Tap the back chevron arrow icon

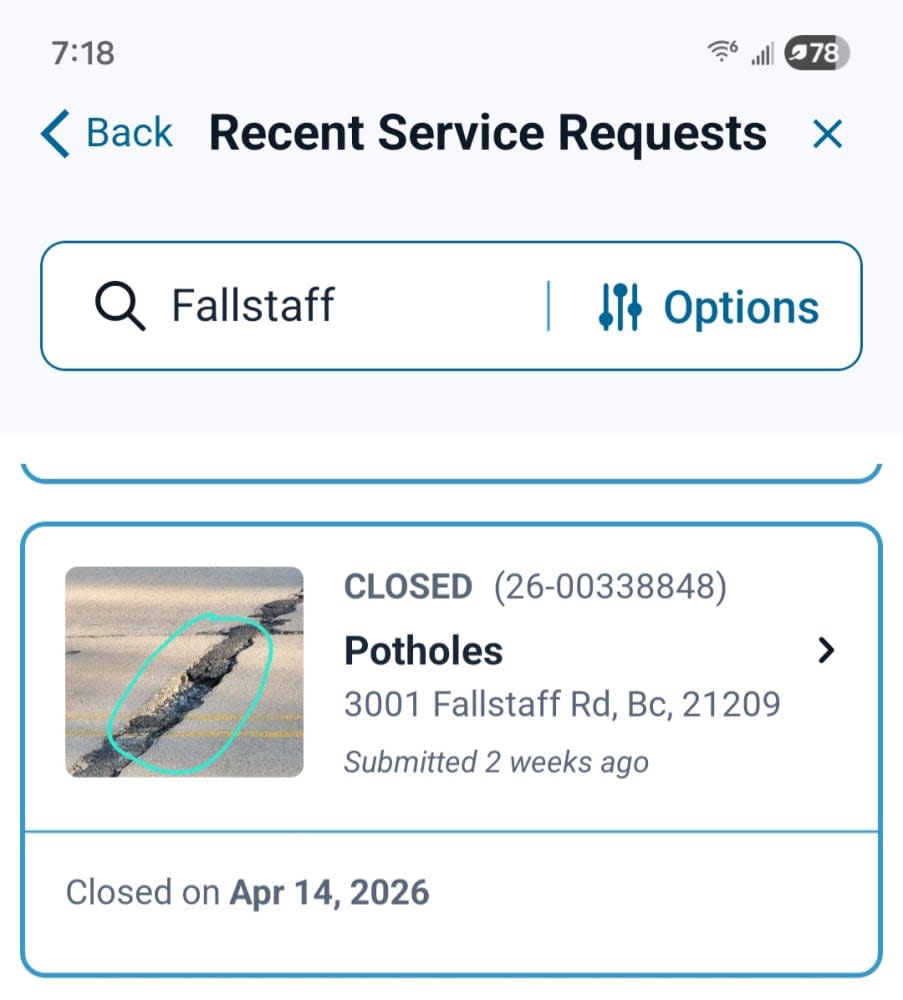point(55,133)
